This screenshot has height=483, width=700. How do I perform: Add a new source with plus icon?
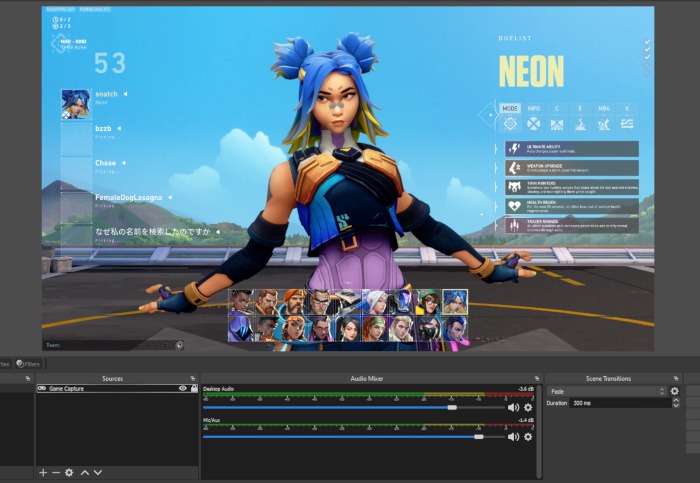(x=43, y=472)
